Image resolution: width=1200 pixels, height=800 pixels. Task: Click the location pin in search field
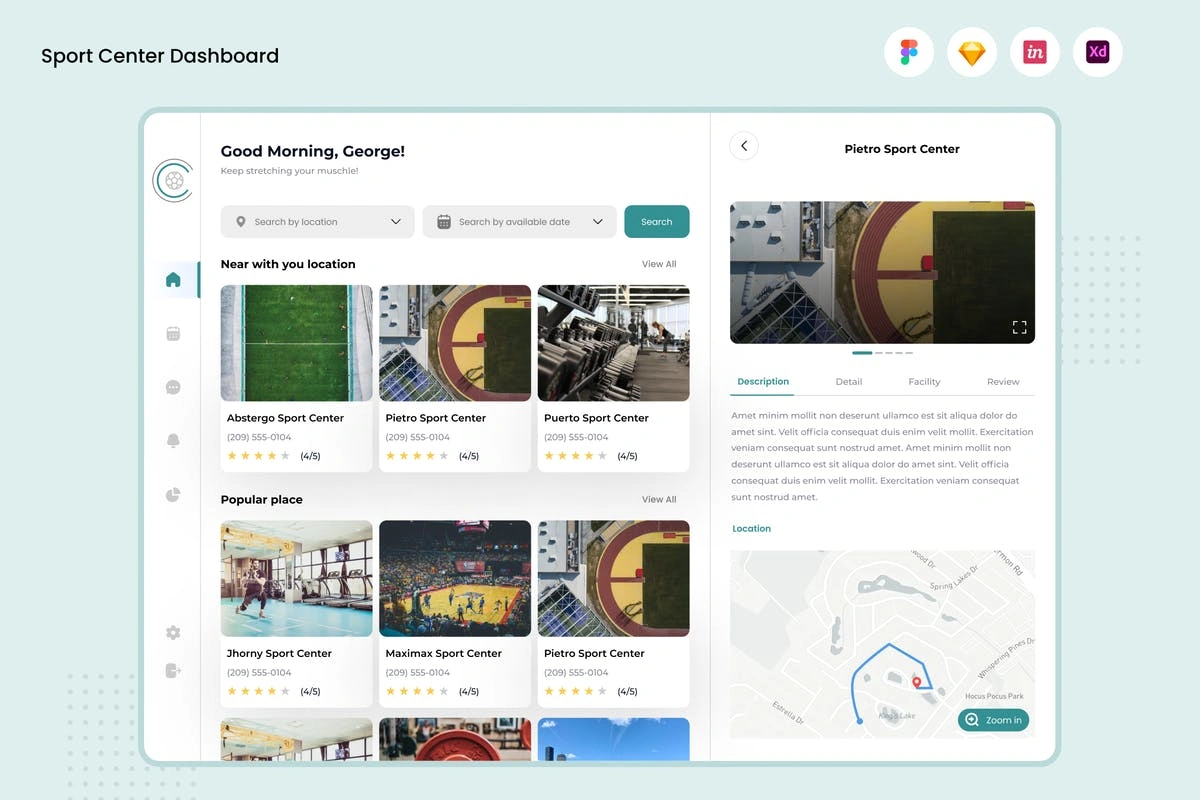[241, 222]
